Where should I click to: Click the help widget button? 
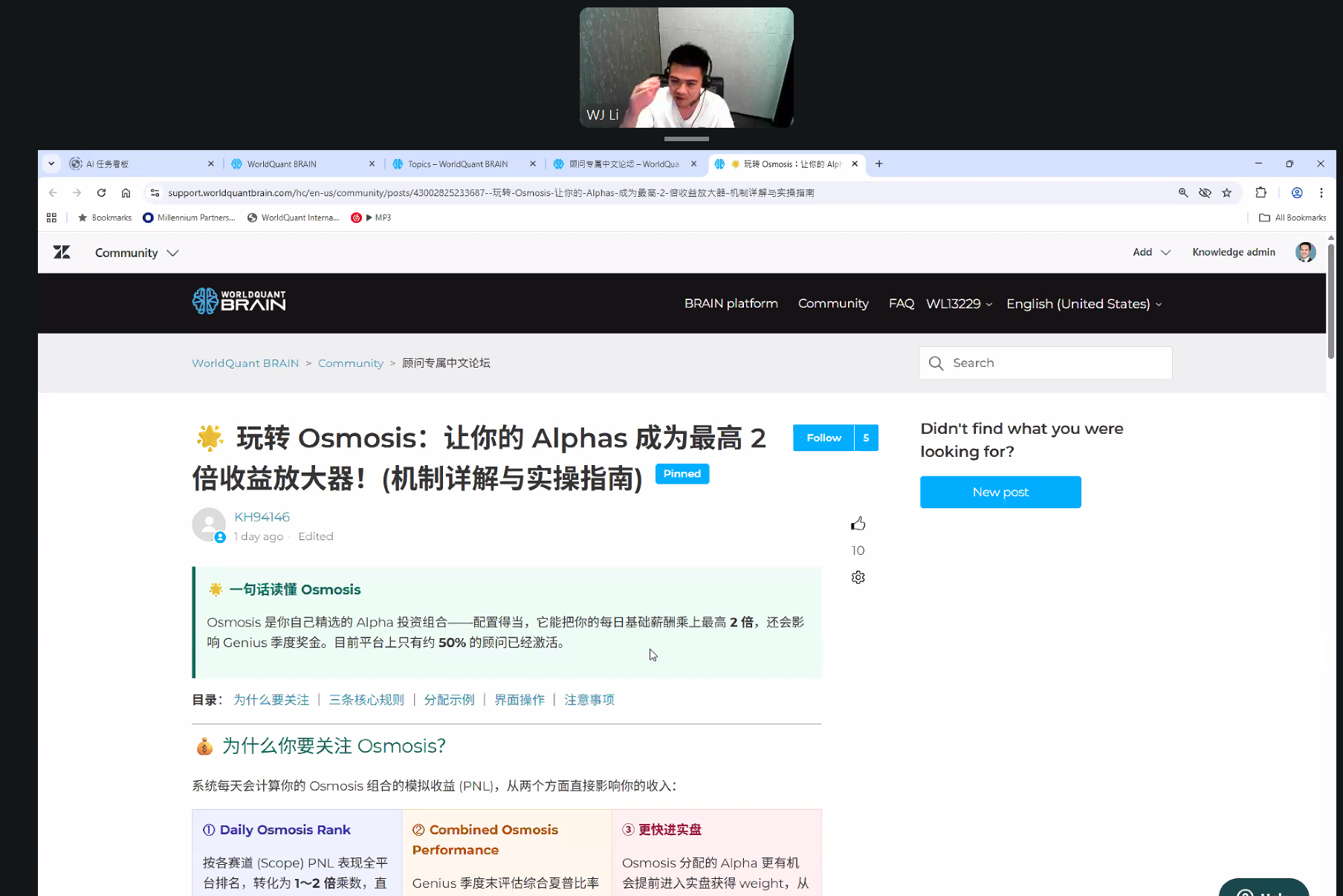click(x=1263, y=887)
